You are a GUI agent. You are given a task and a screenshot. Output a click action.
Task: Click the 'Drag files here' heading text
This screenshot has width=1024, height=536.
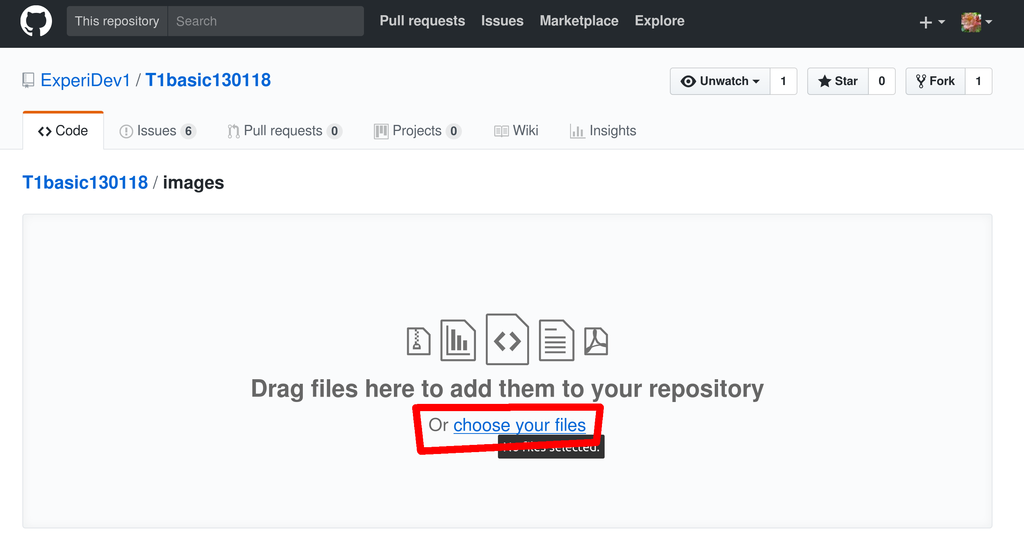[x=507, y=388]
